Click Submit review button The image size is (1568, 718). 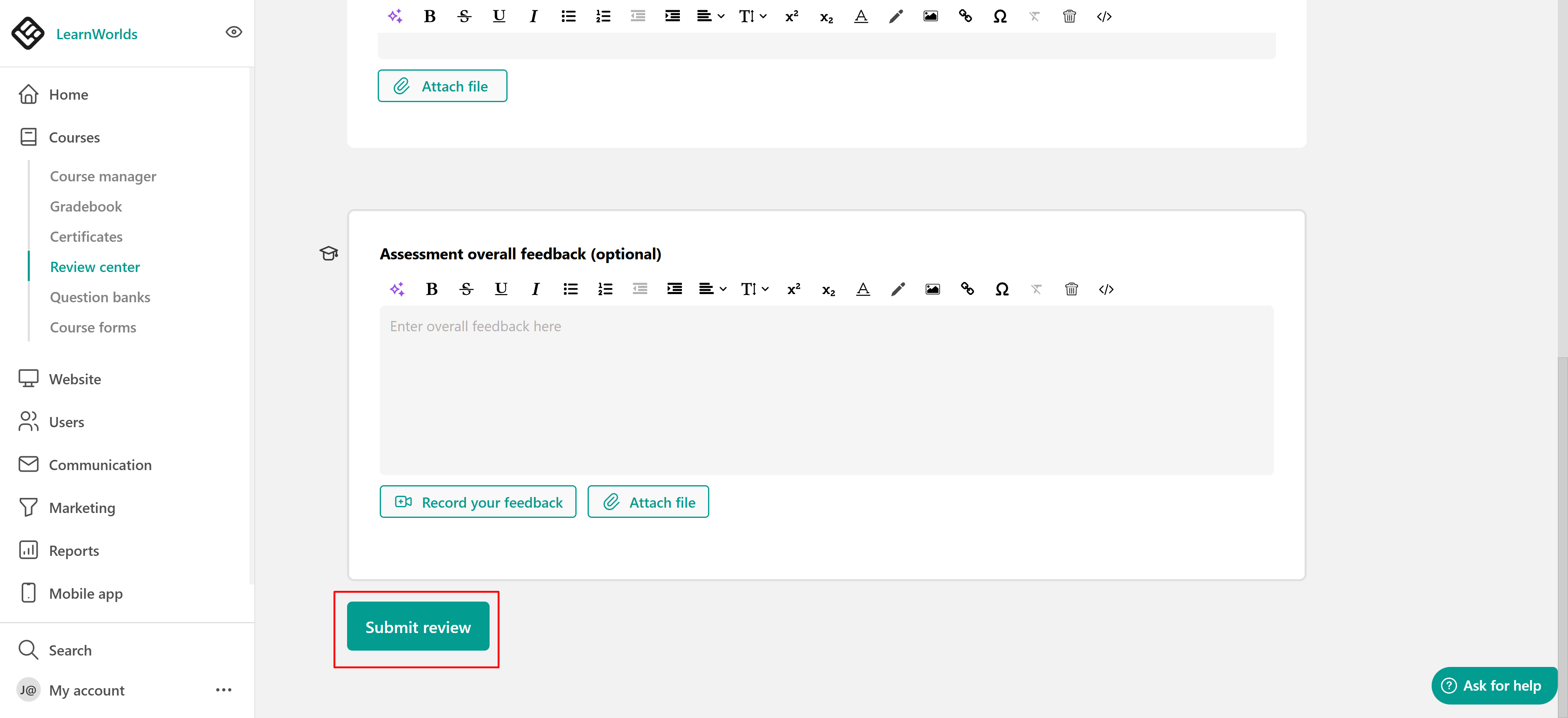pyautogui.click(x=418, y=627)
